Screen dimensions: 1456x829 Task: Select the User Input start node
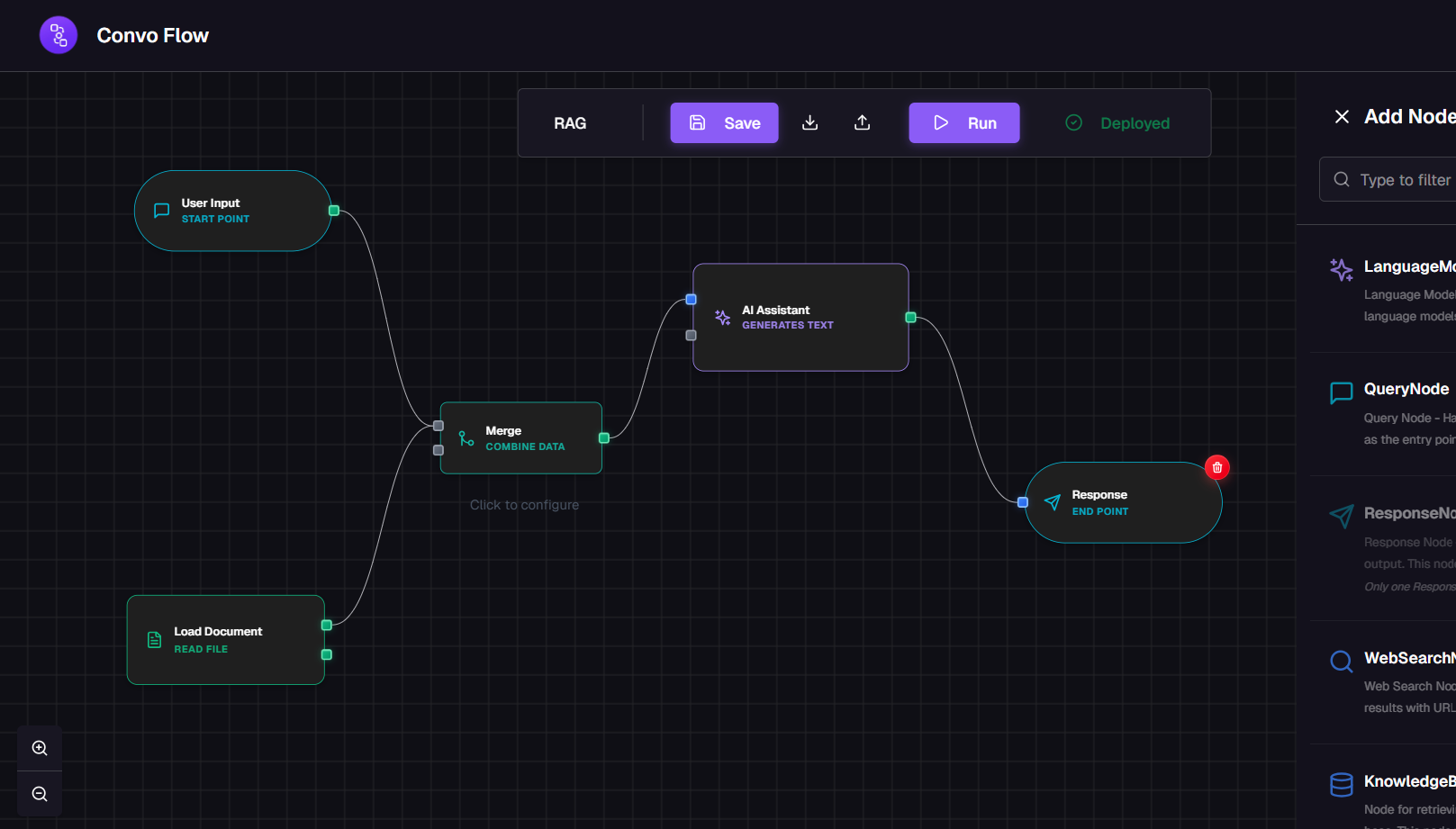click(x=232, y=210)
